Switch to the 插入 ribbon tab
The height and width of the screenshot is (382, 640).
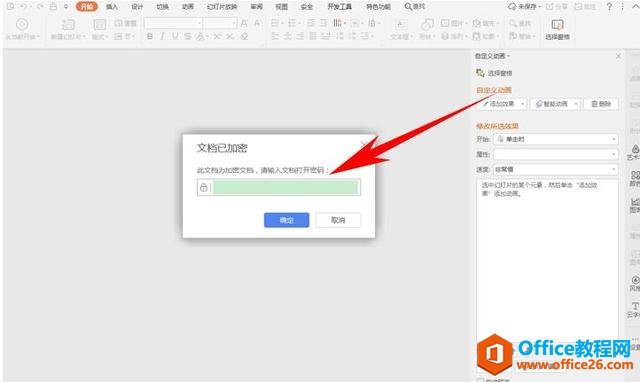pyautogui.click(x=112, y=7)
